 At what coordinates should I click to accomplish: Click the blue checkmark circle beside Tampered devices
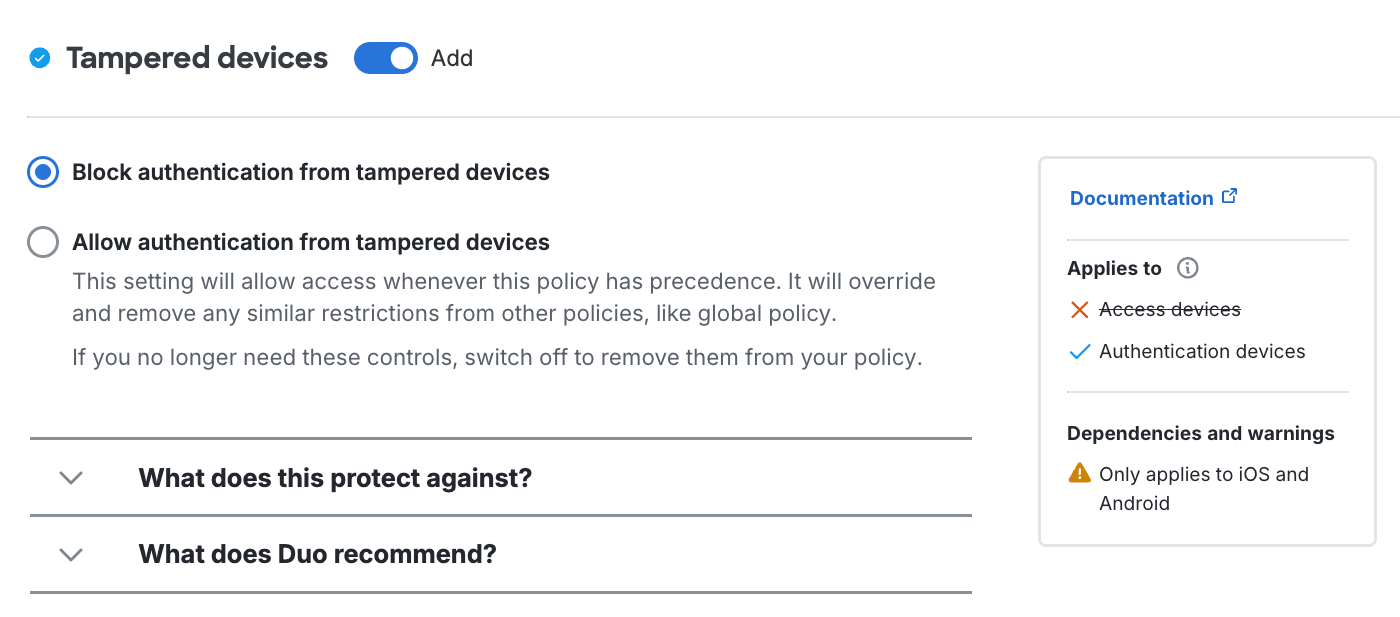click(x=39, y=58)
